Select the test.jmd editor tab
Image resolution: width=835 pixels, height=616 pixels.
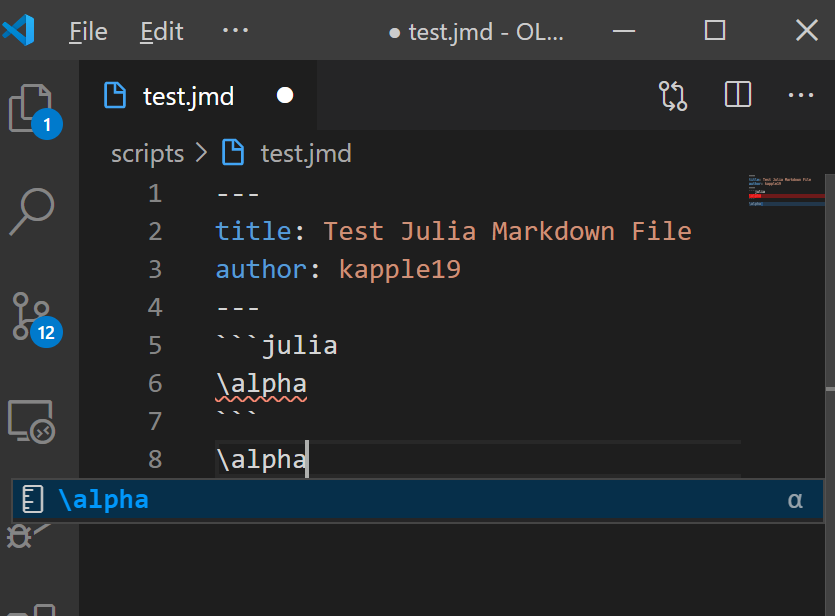pyautogui.click(x=198, y=95)
